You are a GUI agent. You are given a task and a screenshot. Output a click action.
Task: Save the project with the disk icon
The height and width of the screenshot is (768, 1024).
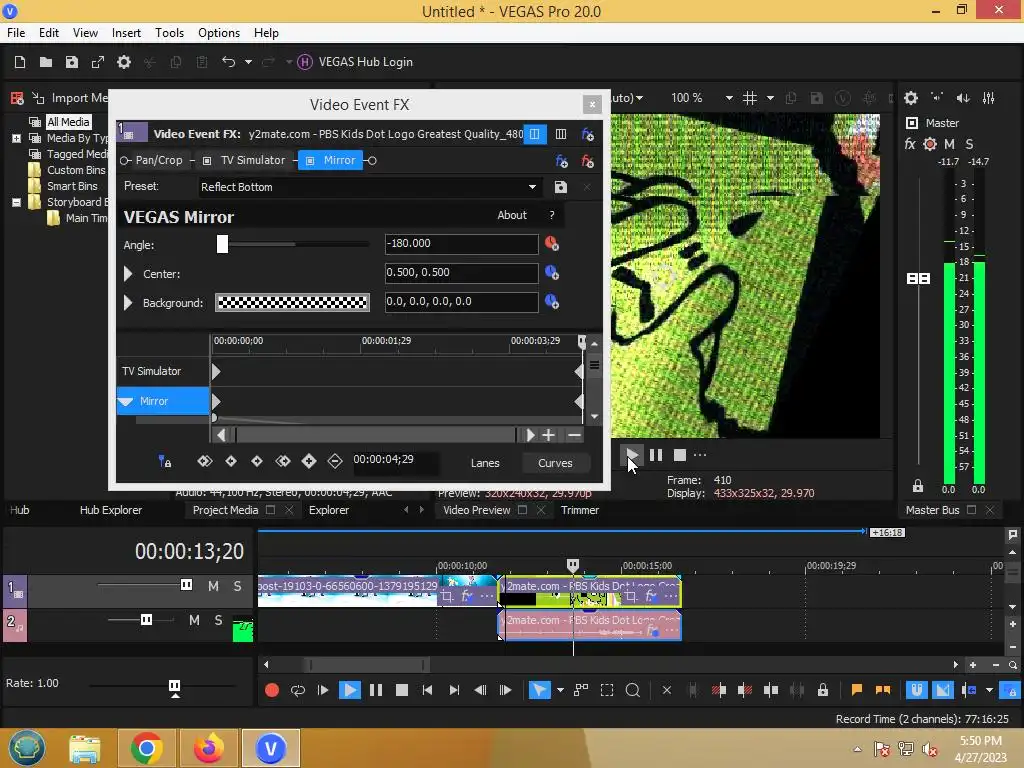tap(72, 62)
